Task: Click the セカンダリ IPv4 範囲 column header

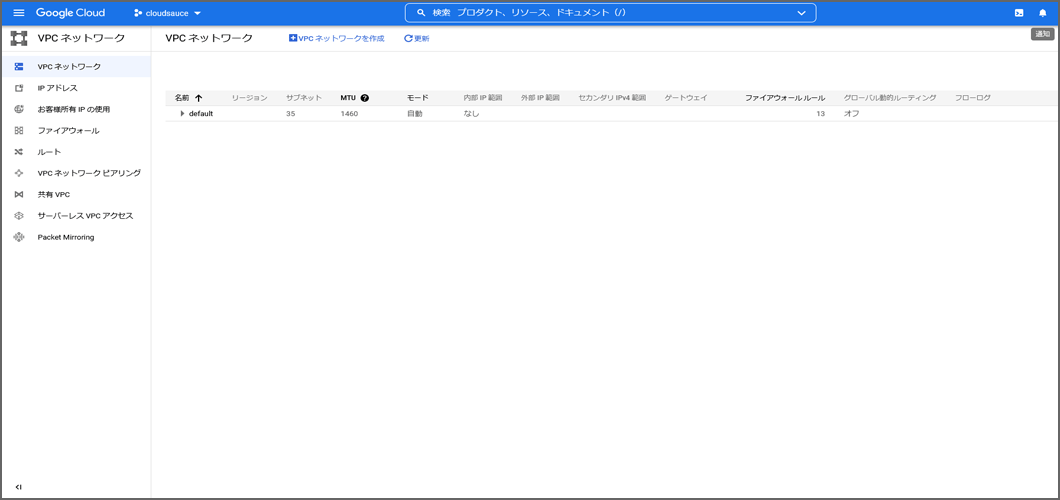Action: (x=612, y=98)
